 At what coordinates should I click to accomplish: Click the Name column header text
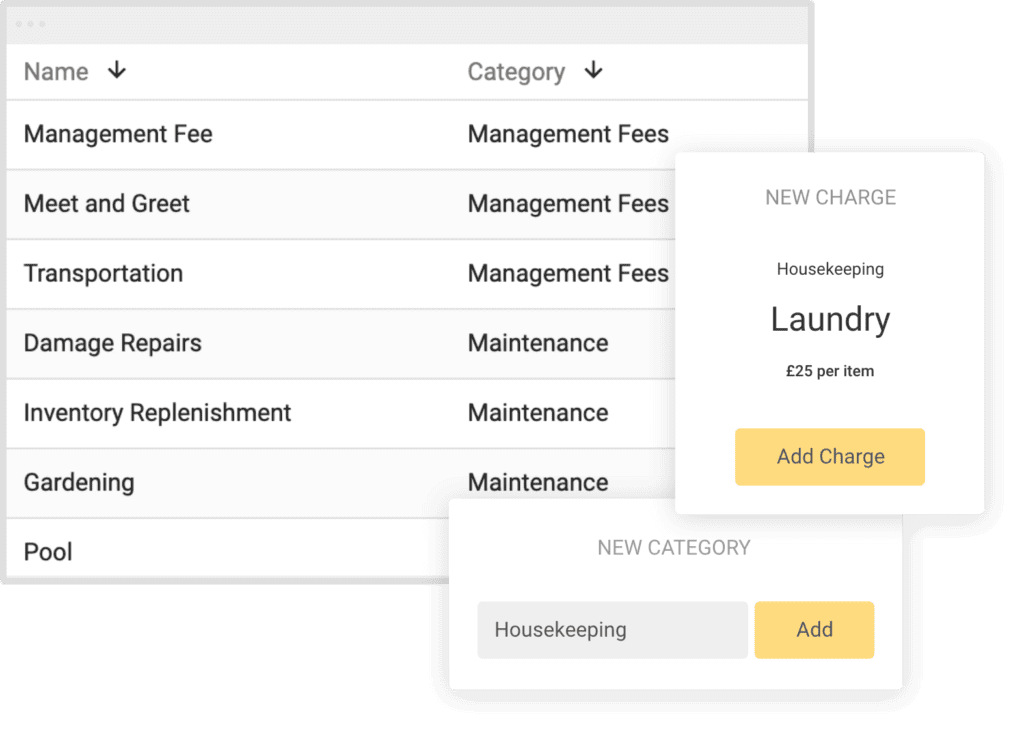point(56,72)
